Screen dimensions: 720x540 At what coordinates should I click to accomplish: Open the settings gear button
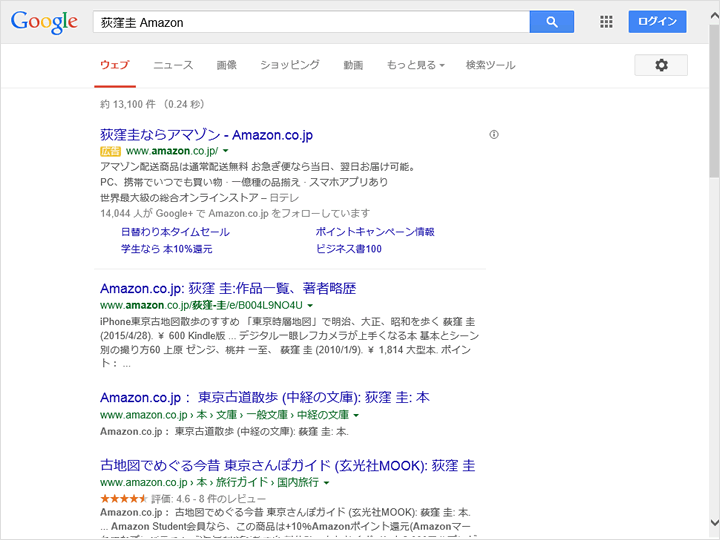(661, 65)
